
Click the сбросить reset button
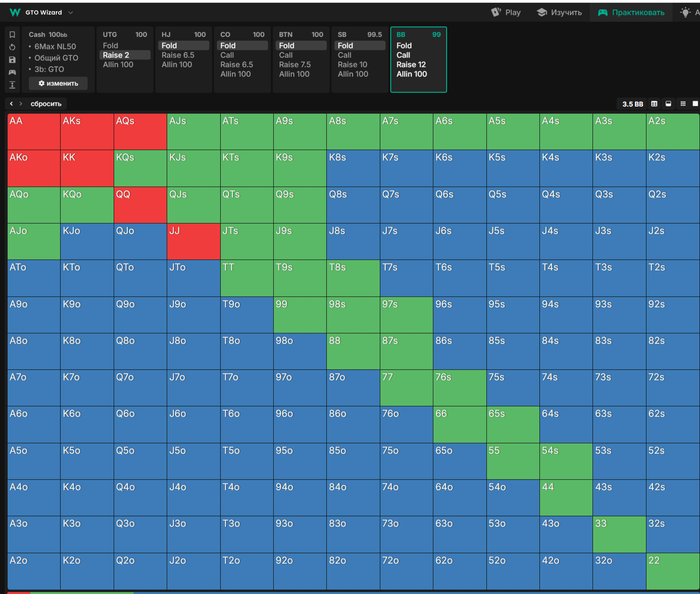tap(46, 104)
